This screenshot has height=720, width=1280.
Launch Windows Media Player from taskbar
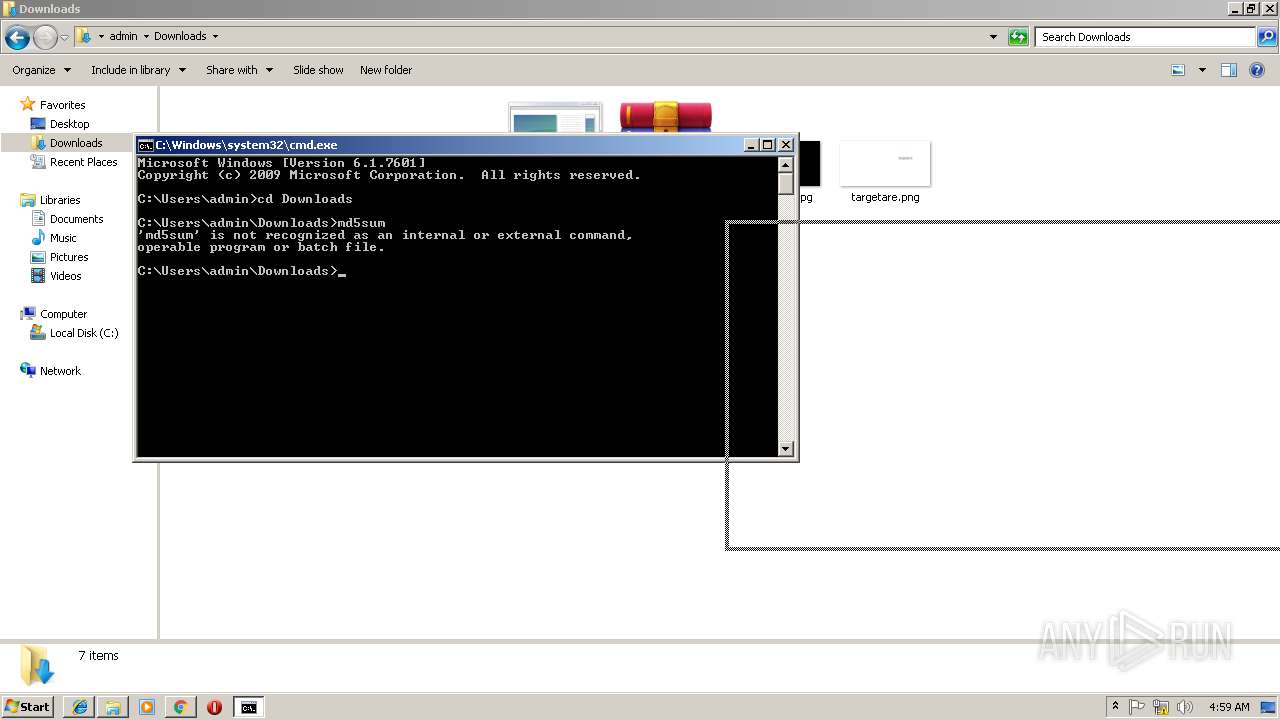(x=147, y=707)
